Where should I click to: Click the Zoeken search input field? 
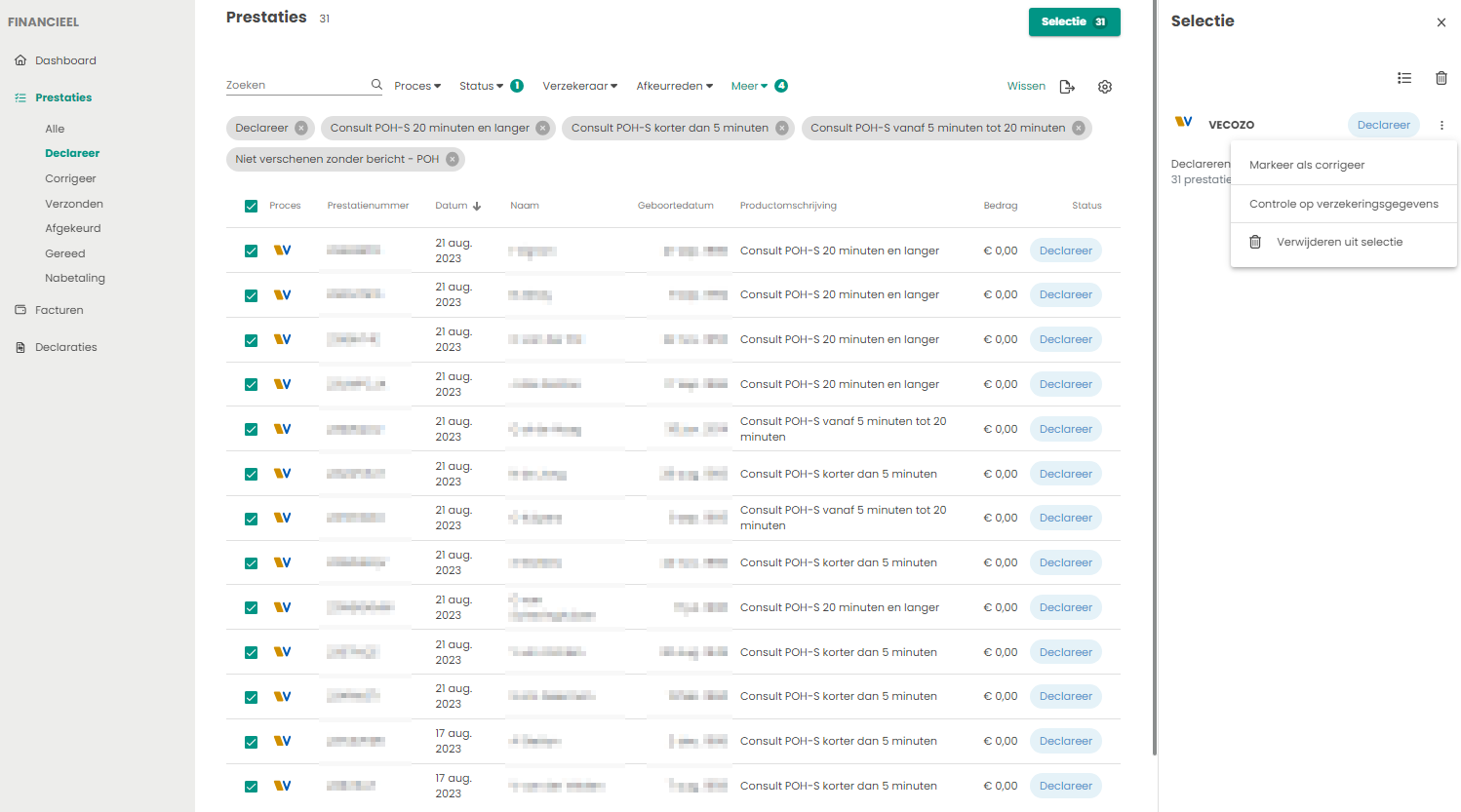(x=296, y=85)
